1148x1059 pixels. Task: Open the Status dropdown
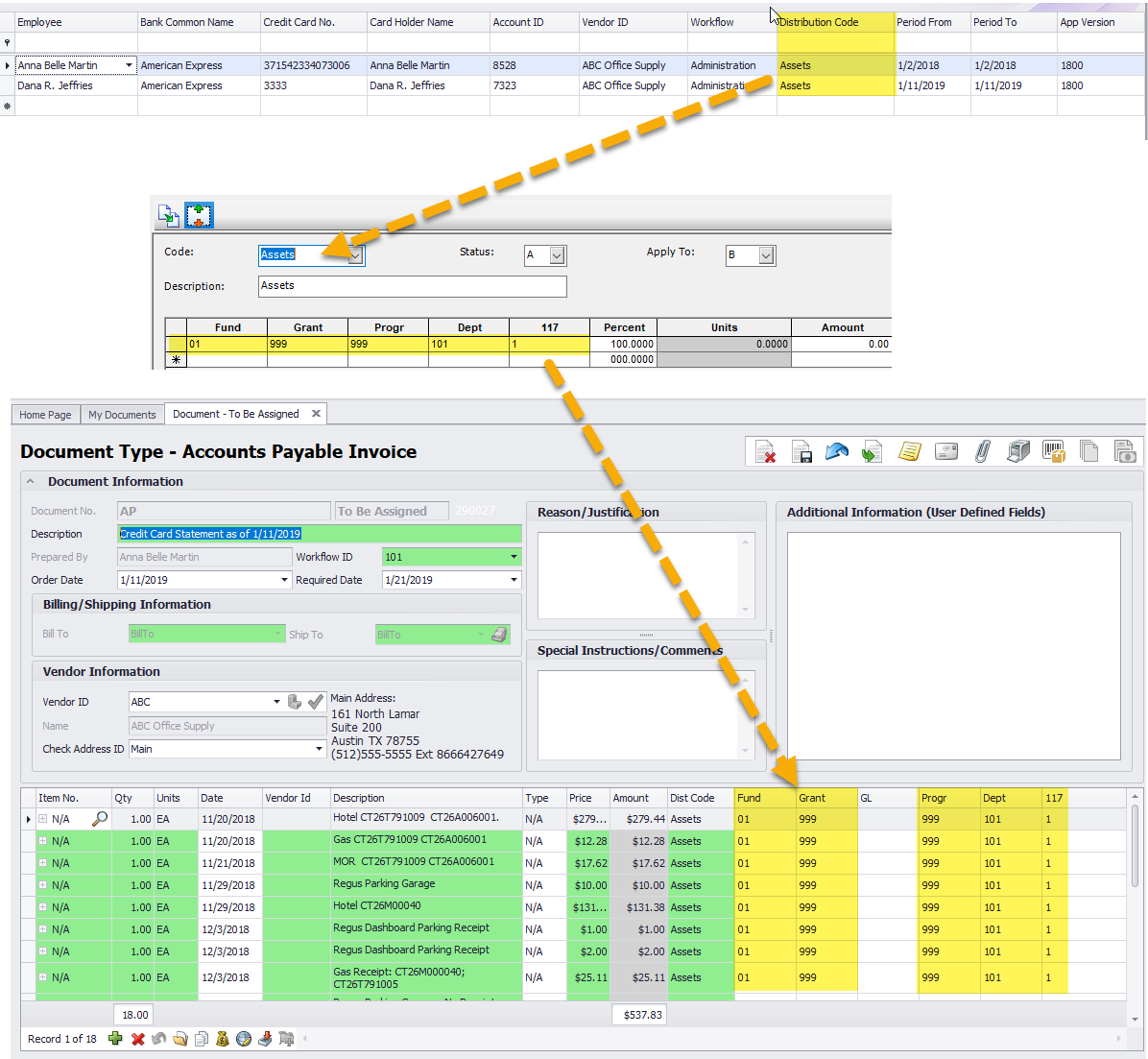pyautogui.click(x=557, y=255)
